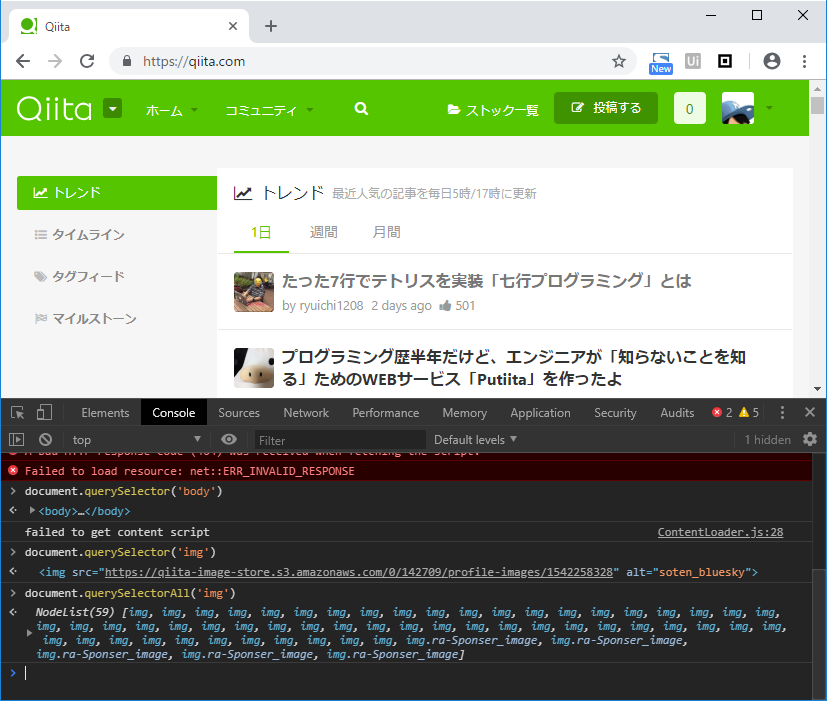The height and width of the screenshot is (701, 827).
Task: Switch to the Sources panel
Action: tap(239, 412)
